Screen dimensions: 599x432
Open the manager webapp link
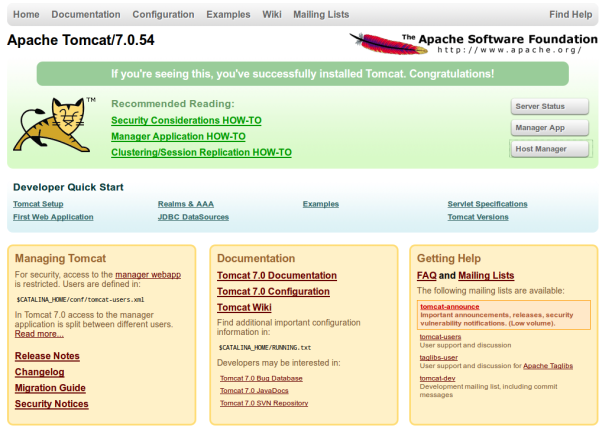pyautogui.click(x=148, y=275)
